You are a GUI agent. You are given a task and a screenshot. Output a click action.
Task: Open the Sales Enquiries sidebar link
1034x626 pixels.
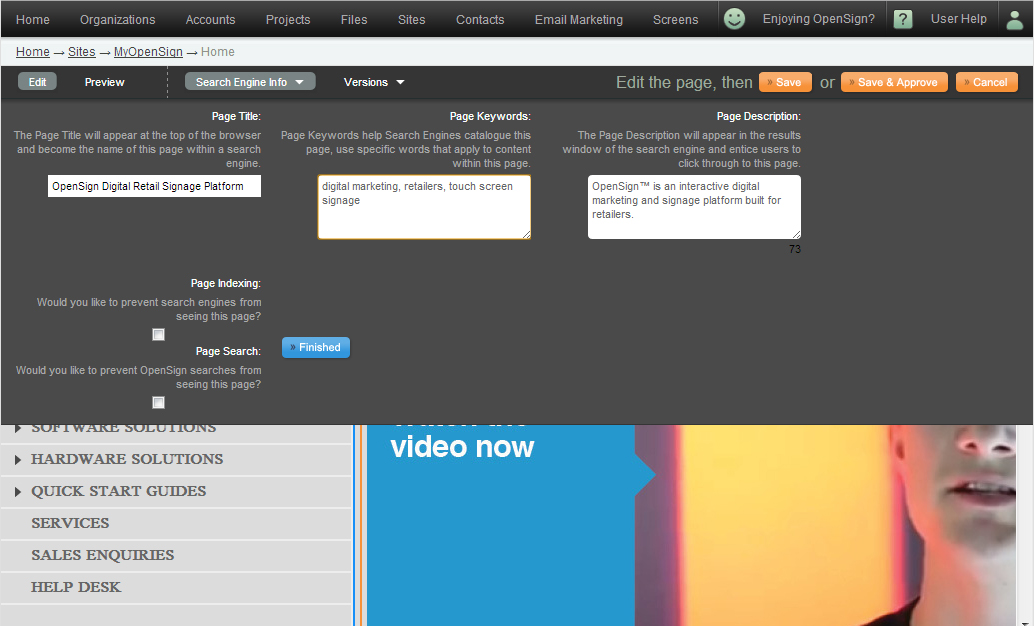coord(102,555)
